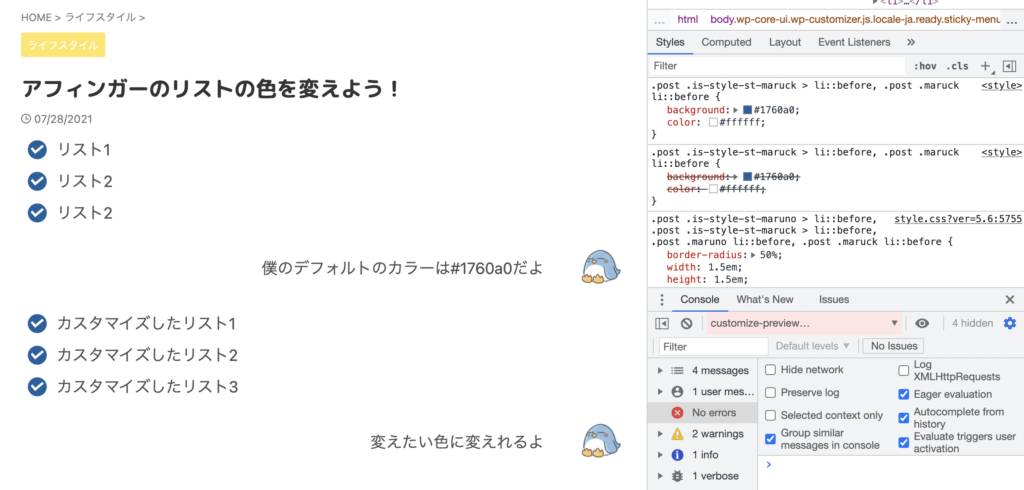Open the Layout tab
This screenshot has height=490, width=1024.
pyautogui.click(x=785, y=42)
